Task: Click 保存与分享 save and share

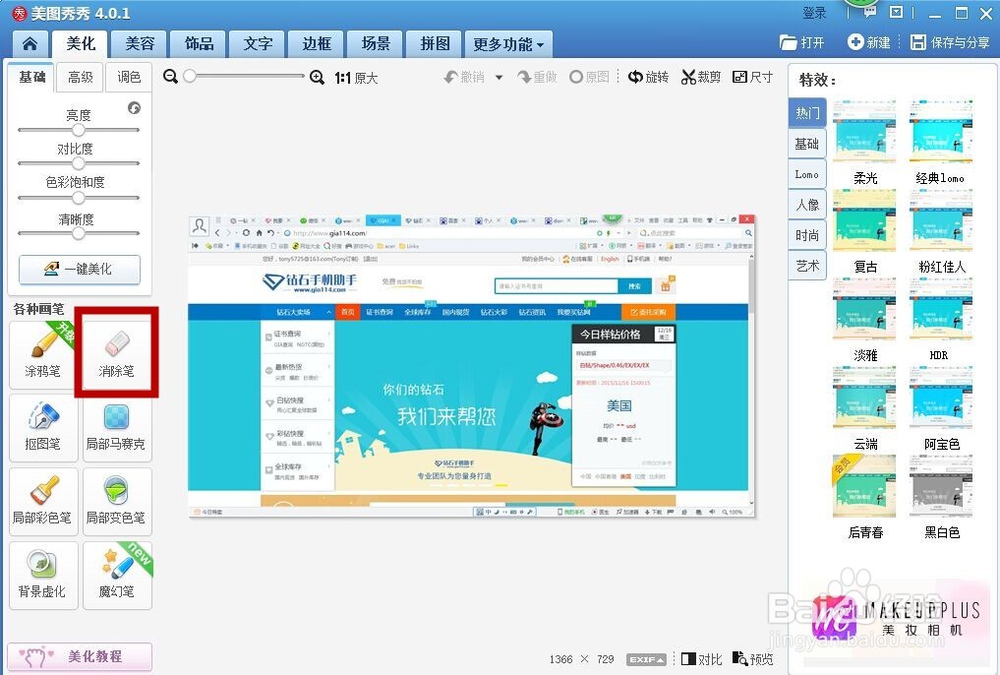Action: 950,42
